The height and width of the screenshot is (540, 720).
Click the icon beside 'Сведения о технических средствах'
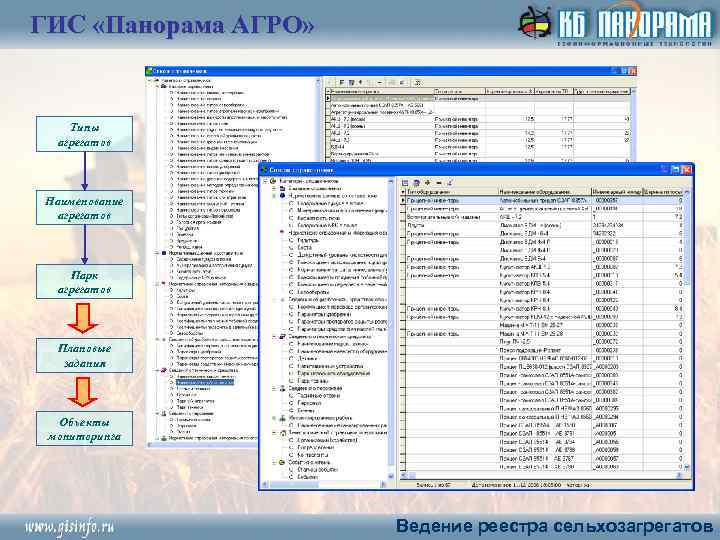click(282, 337)
